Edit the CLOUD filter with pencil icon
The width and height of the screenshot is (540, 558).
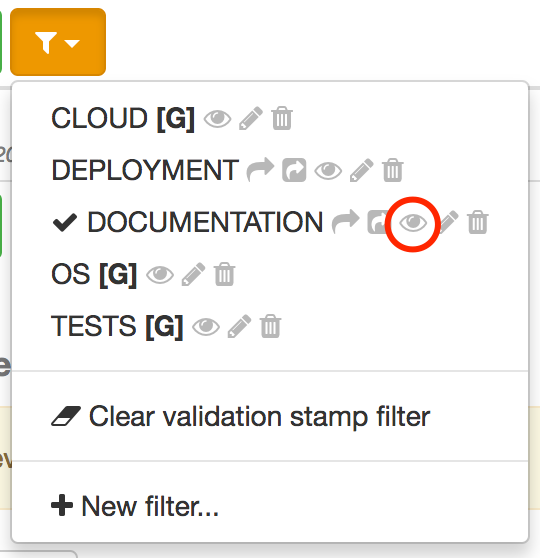[251, 118]
